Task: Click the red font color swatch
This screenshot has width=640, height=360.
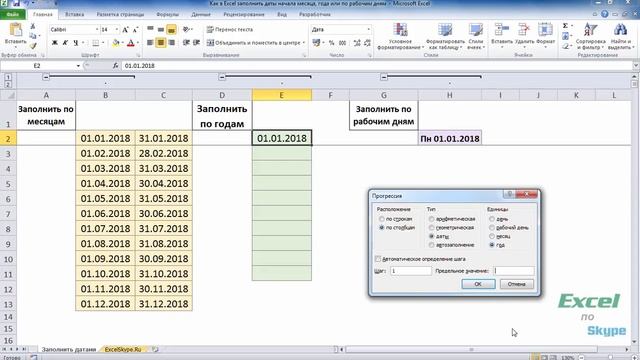Action: (x=131, y=42)
